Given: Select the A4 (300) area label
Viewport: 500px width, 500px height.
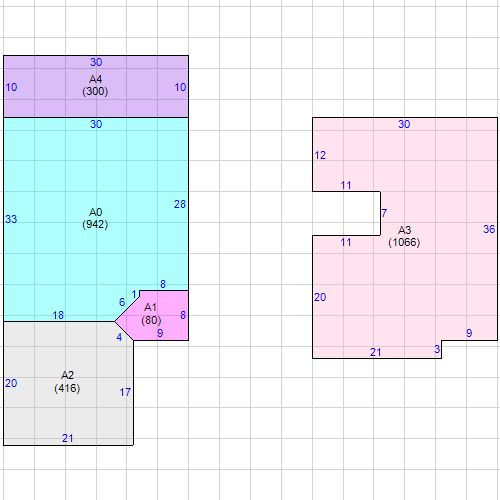Looking at the screenshot, I should point(95,85).
